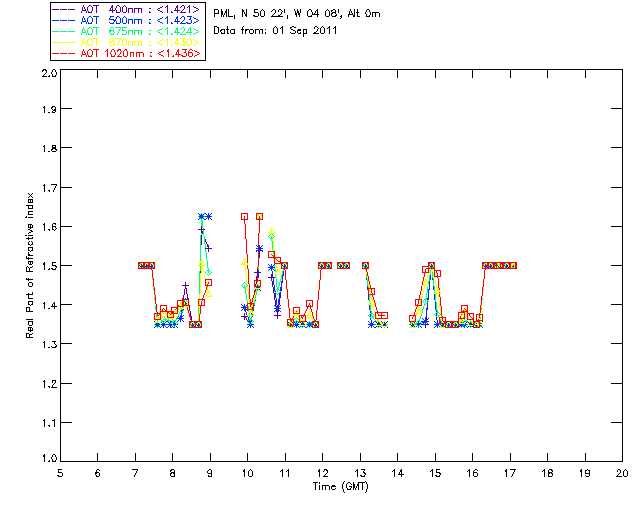
Task: Click the 1.6 y-axis tick label
Action: (49, 227)
